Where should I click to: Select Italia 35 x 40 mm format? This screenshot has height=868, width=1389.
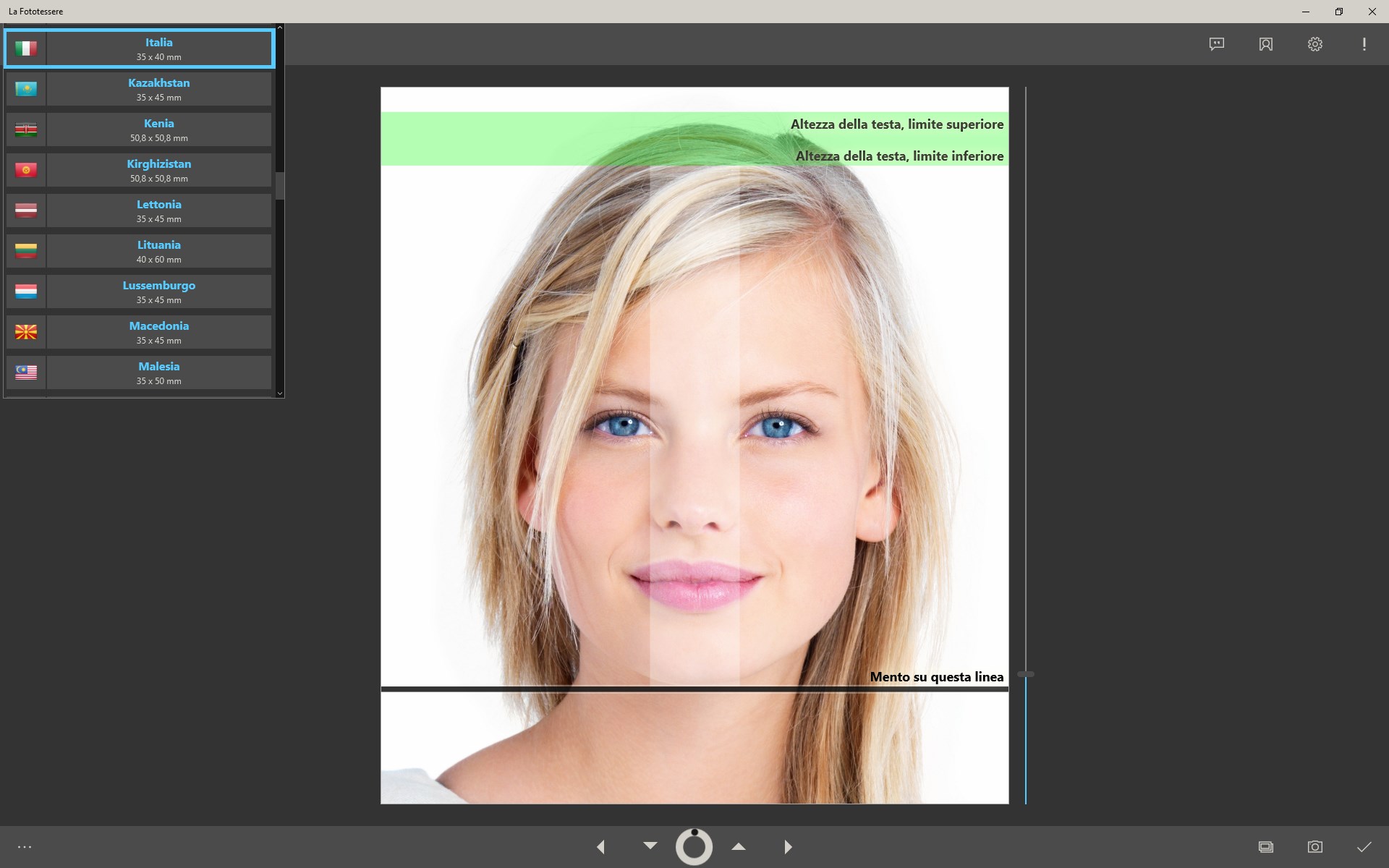158,48
